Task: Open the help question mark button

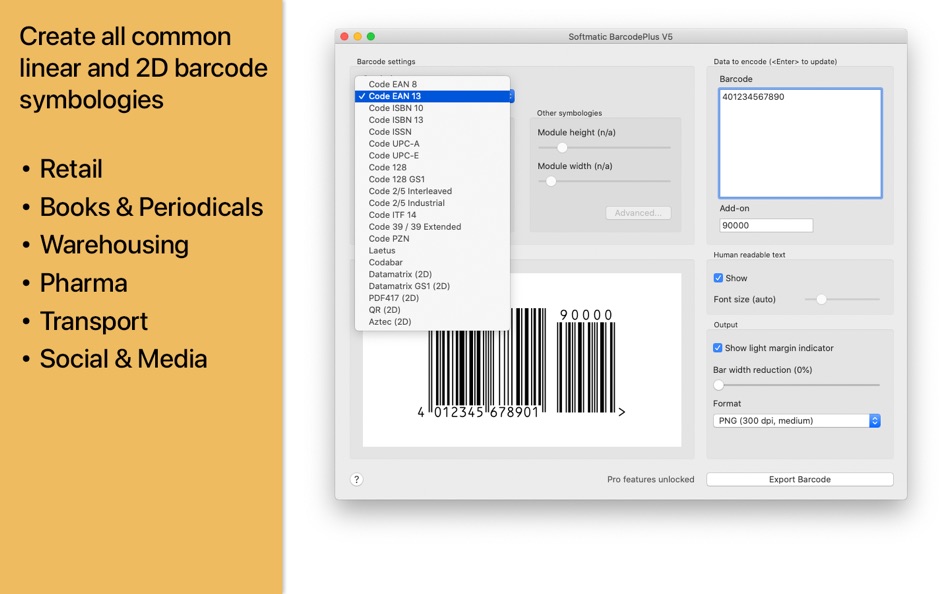Action: [357, 479]
